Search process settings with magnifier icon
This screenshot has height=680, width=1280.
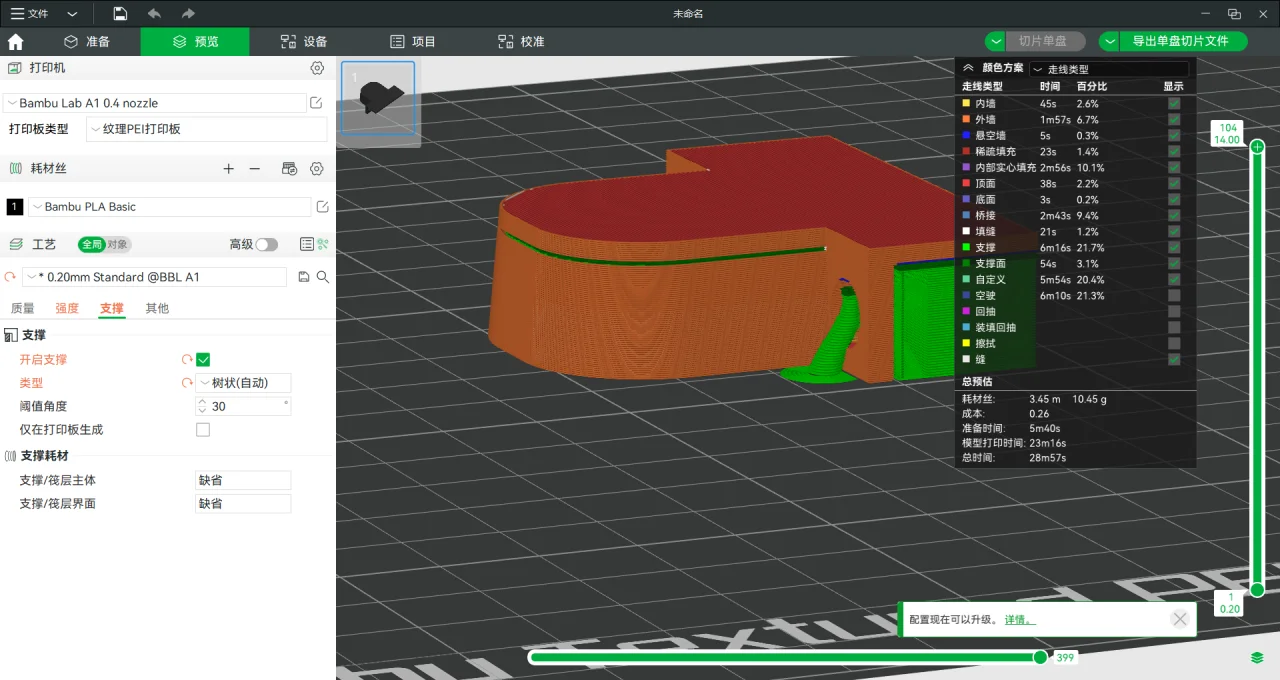(x=323, y=277)
